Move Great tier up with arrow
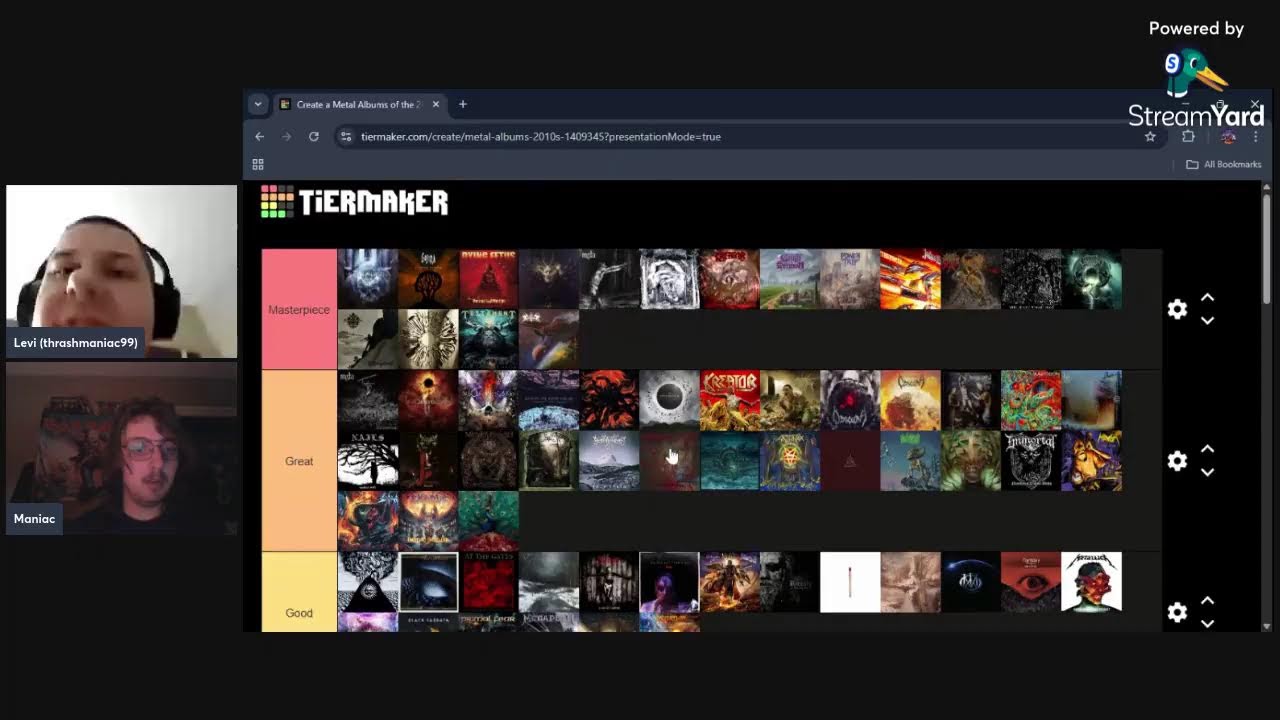The height and width of the screenshot is (720, 1280). [1207, 449]
